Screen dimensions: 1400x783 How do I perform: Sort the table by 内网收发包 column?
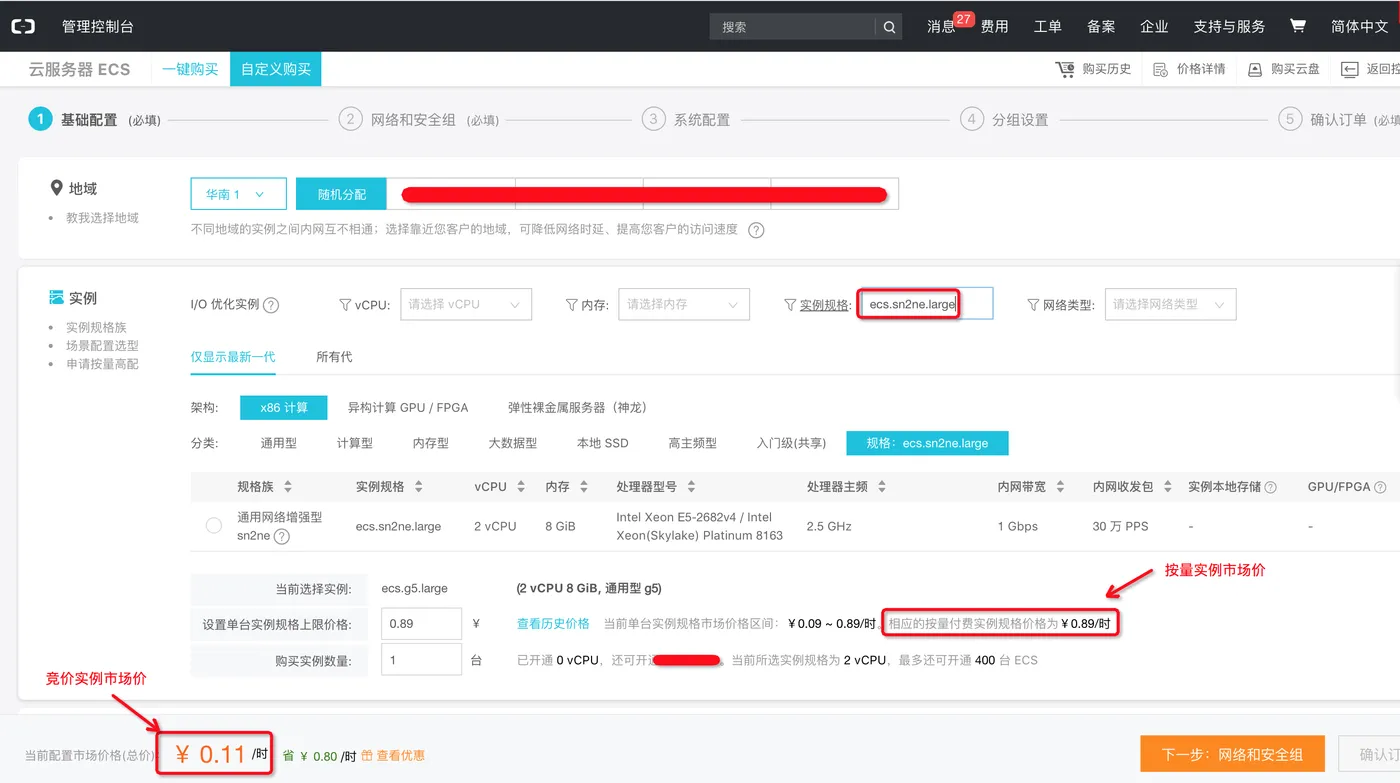[x=1167, y=487]
